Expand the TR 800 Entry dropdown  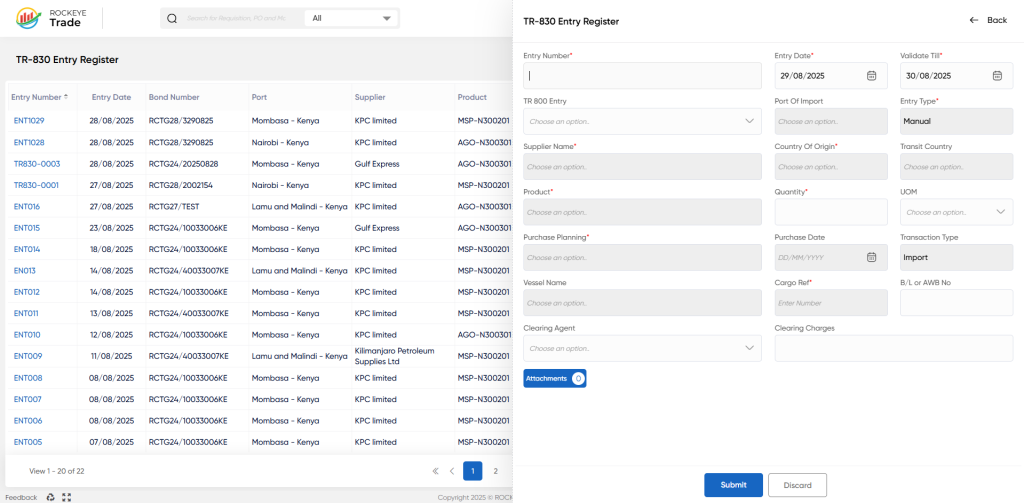click(x=642, y=122)
